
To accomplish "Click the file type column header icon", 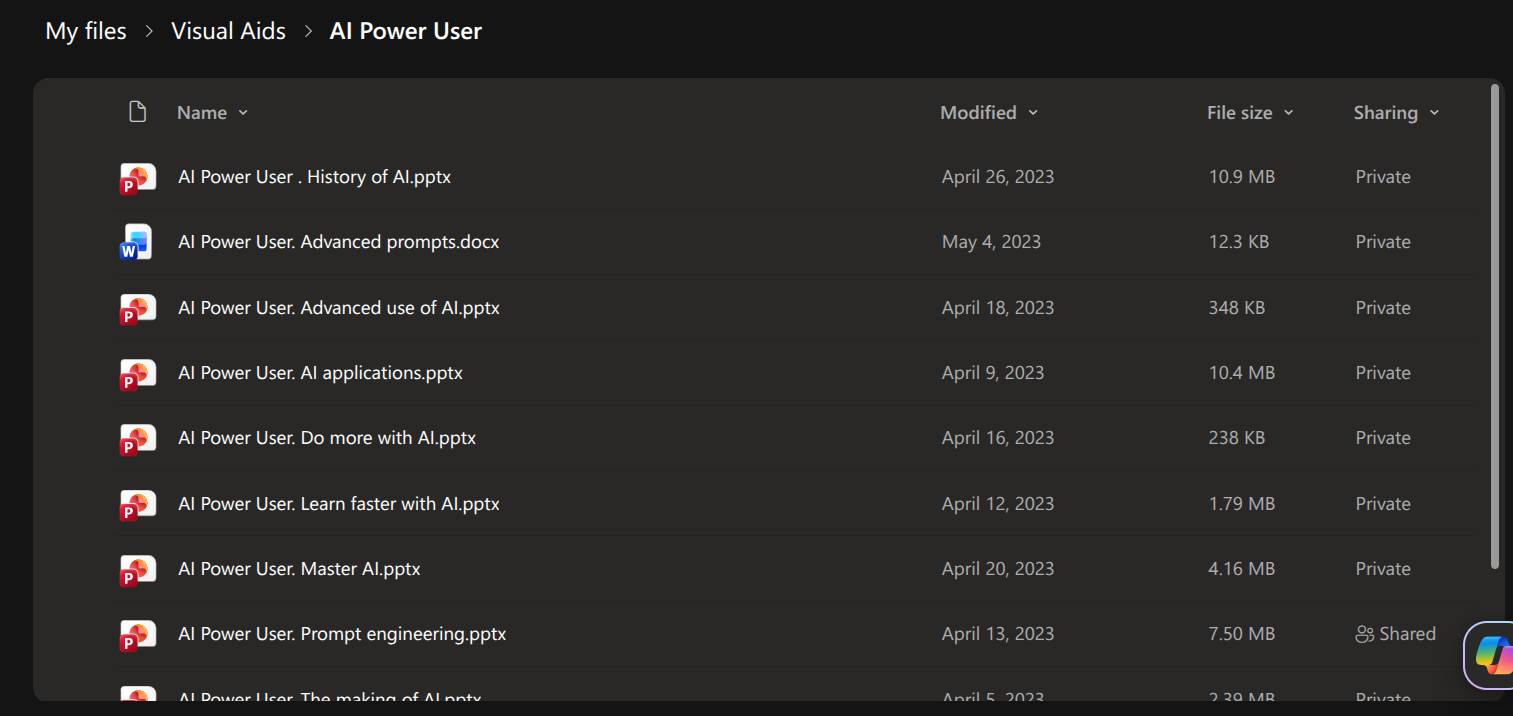I will click(138, 112).
